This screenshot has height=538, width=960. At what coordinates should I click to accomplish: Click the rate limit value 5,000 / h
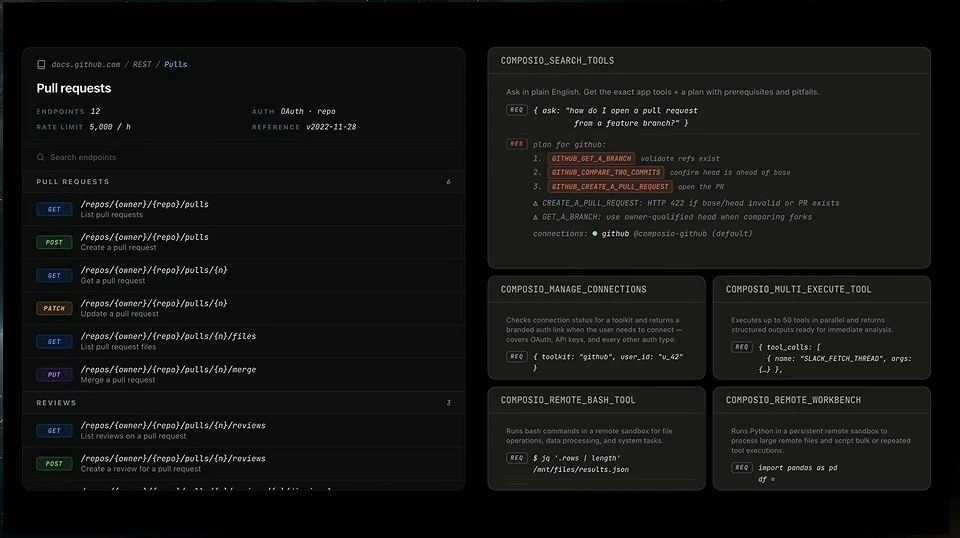coord(110,127)
